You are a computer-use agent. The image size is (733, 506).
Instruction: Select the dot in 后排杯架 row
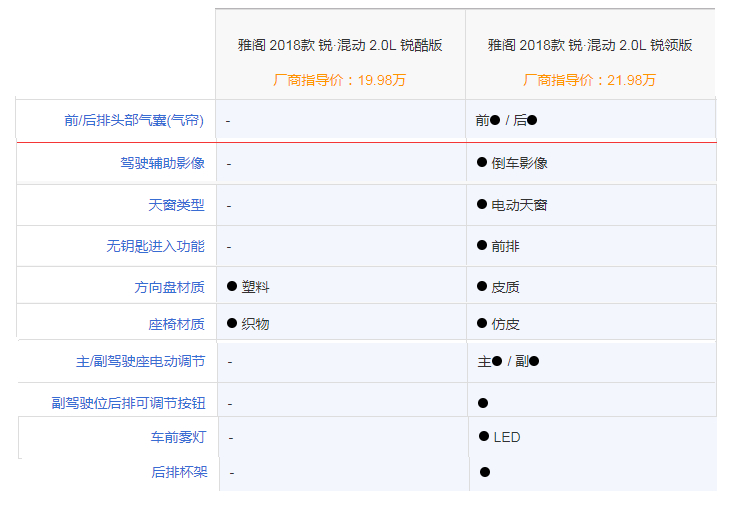click(485, 472)
